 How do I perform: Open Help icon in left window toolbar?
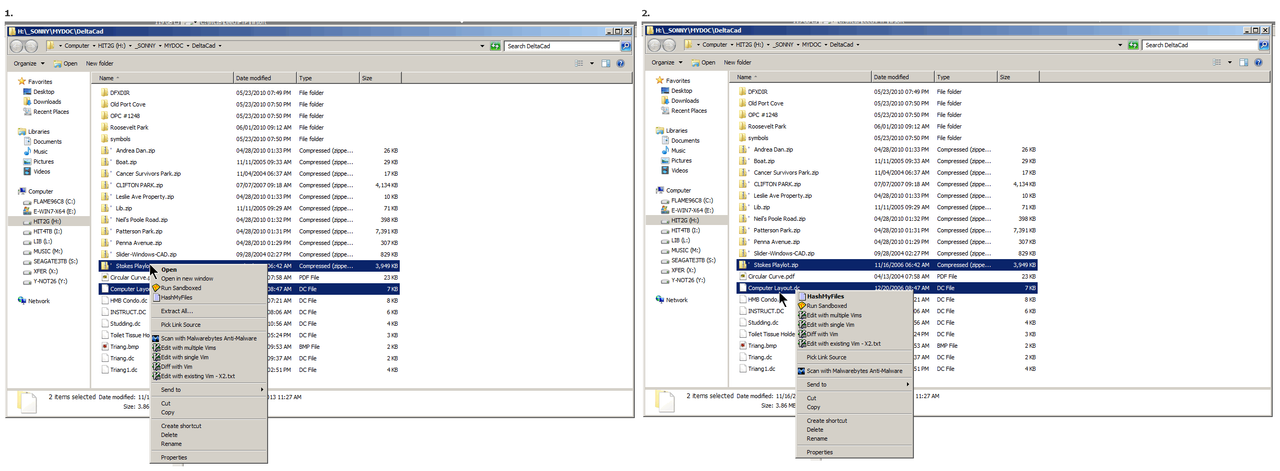621,63
